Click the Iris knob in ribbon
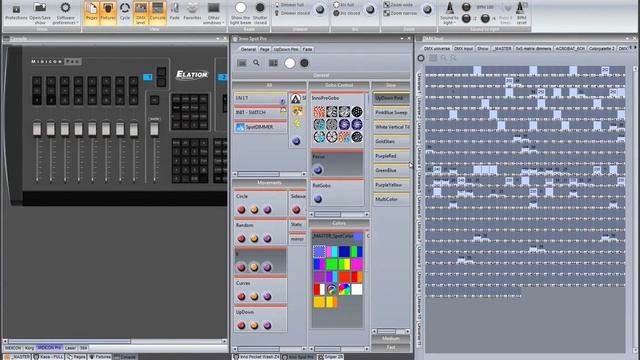Screen dimensions: 640x360 (x=370, y=10)
